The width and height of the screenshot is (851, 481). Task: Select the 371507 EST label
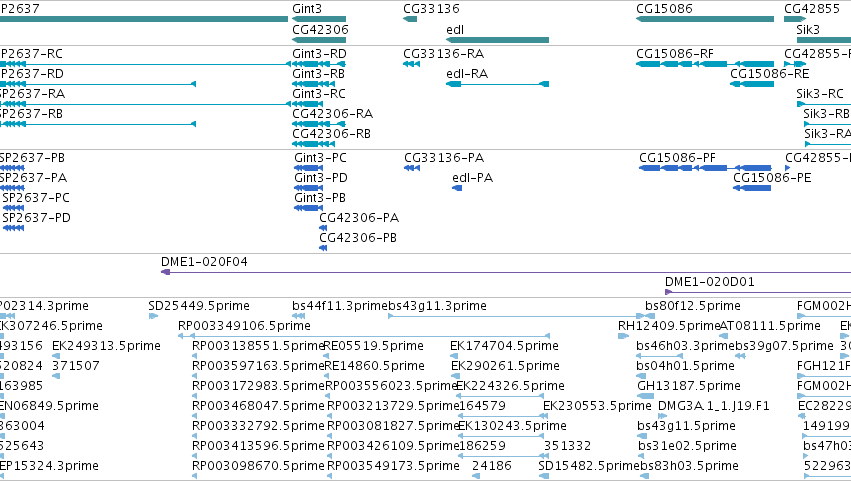[76, 366]
